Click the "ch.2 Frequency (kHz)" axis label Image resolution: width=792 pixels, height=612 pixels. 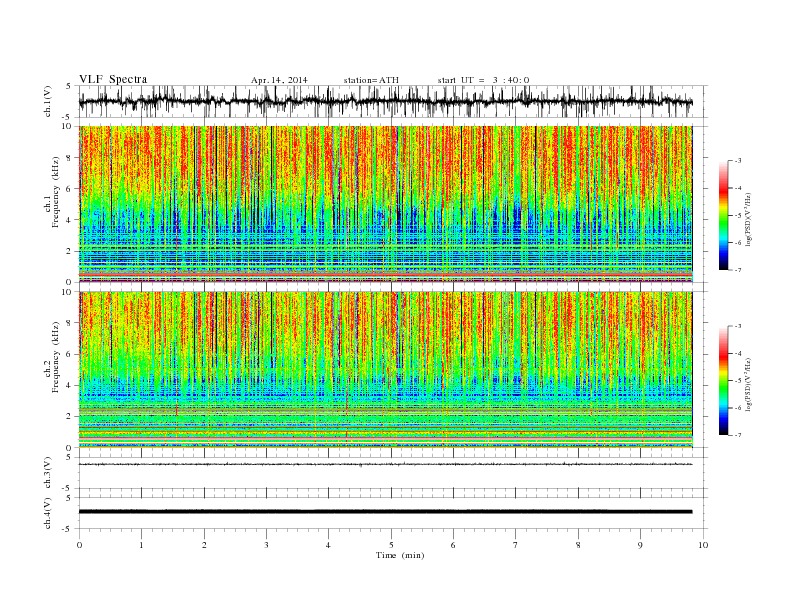[52, 356]
